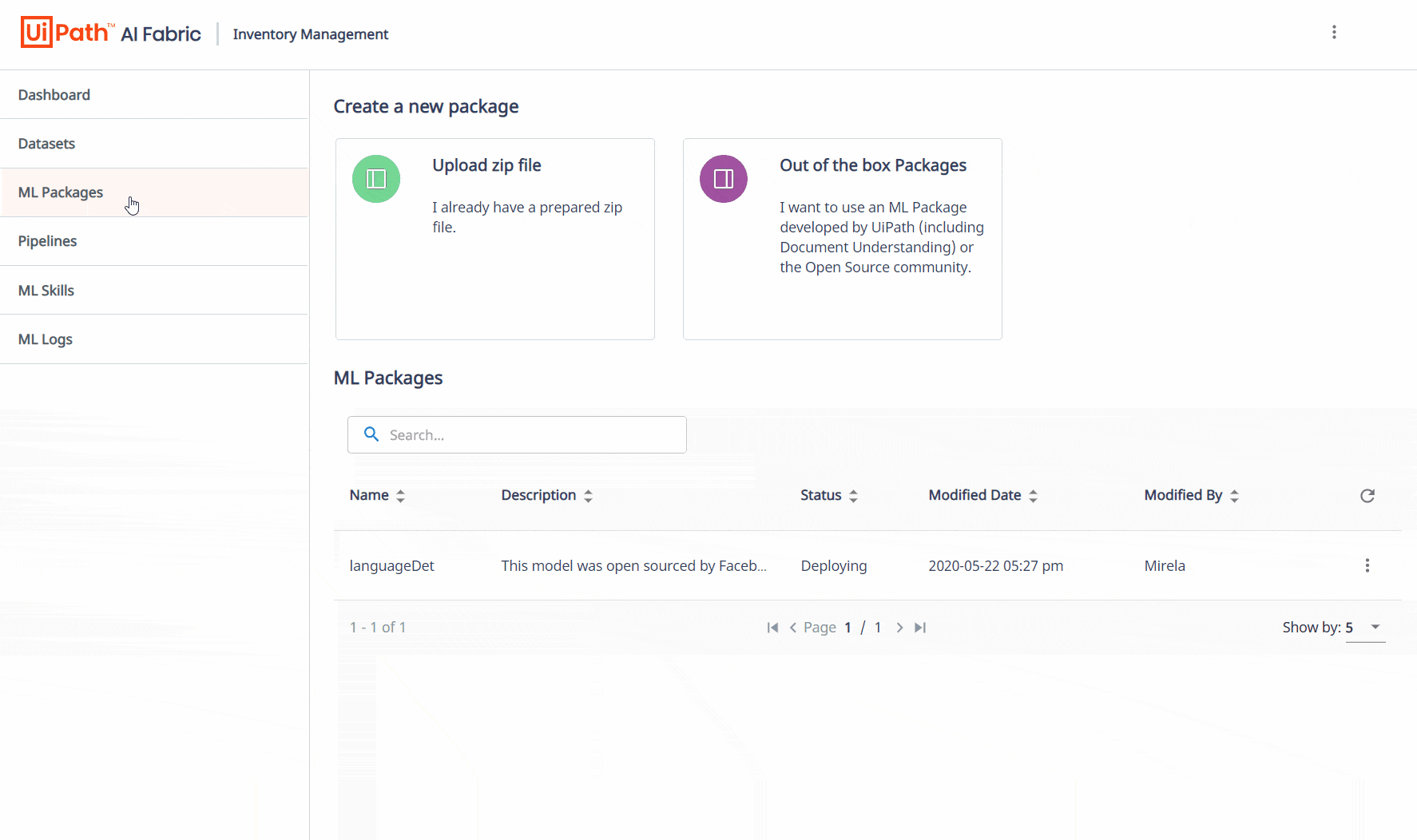Go to the previous page
Viewport: 1417px width, 840px height.
(x=793, y=628)
